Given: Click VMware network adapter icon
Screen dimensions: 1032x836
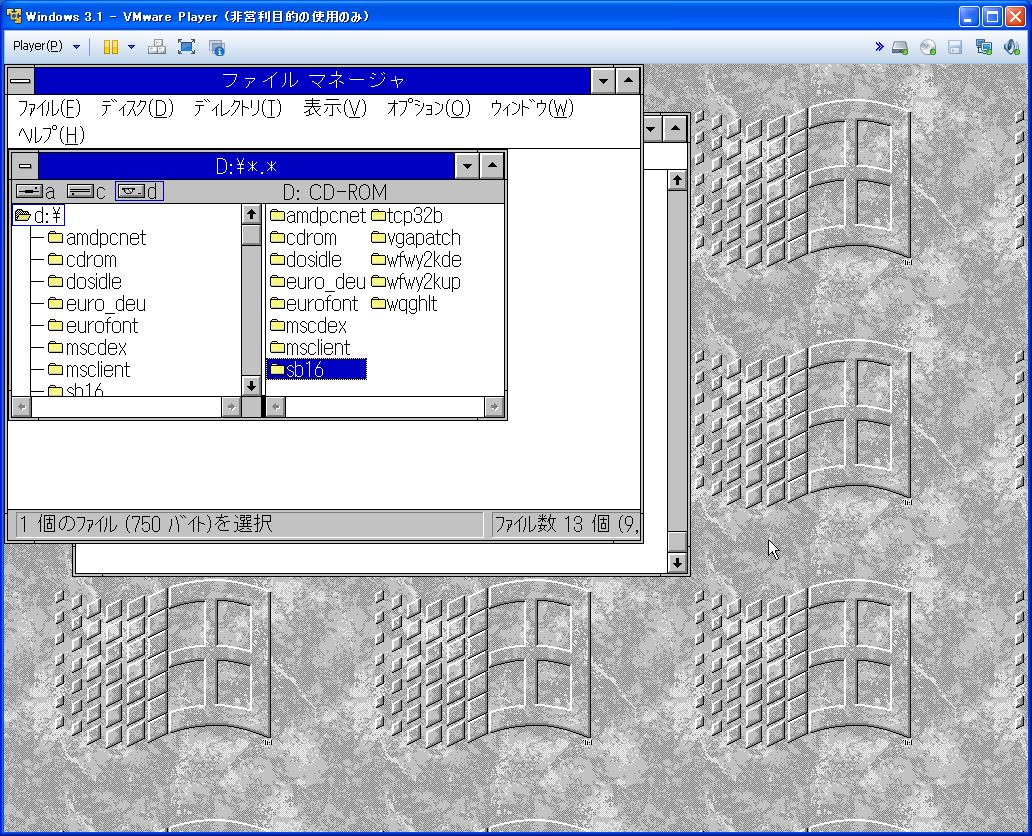Looking at the screenshot, I should (984, 47).
